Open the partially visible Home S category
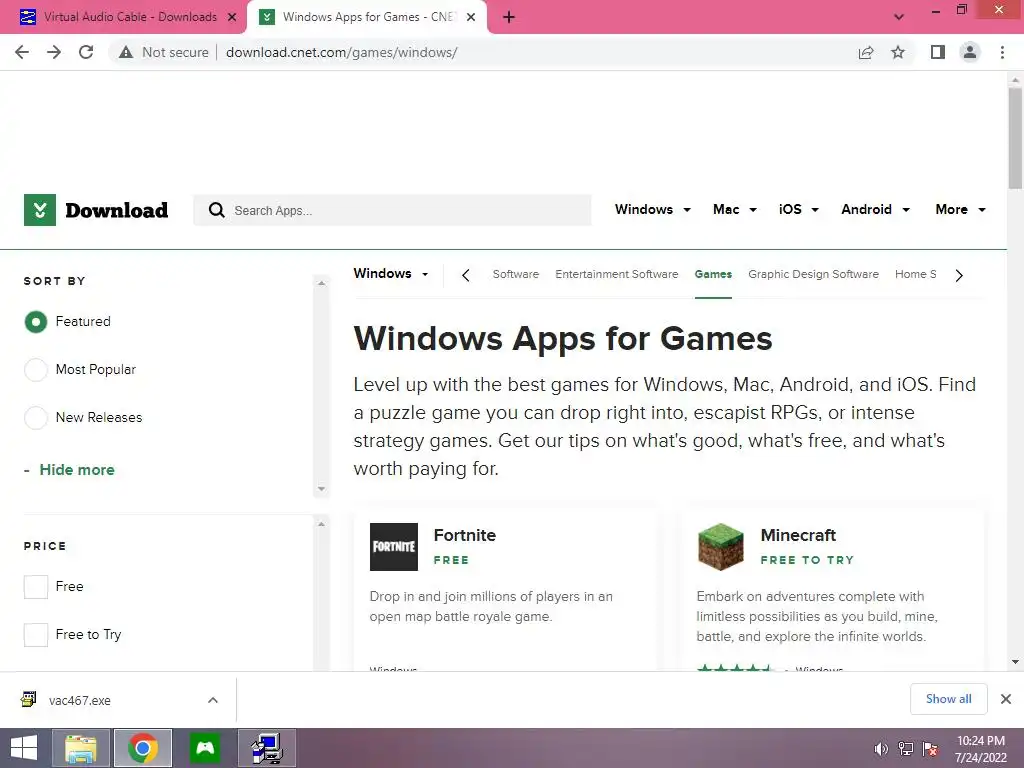1024x768 pixels. pyautogui.click(x=916, y=274)
